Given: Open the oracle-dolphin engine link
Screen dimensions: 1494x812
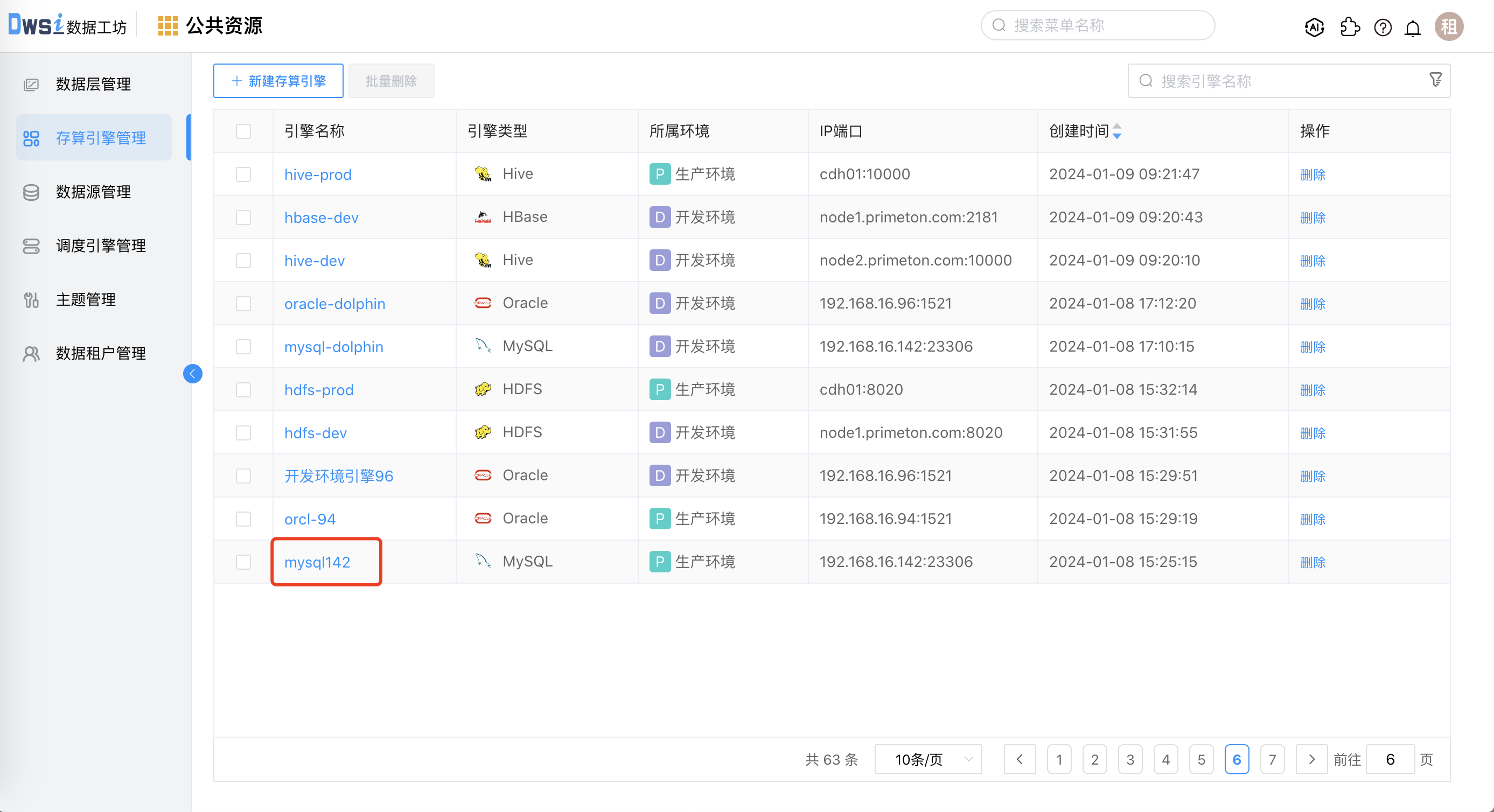Looking at the screenshot, I should tap(334, 304).
